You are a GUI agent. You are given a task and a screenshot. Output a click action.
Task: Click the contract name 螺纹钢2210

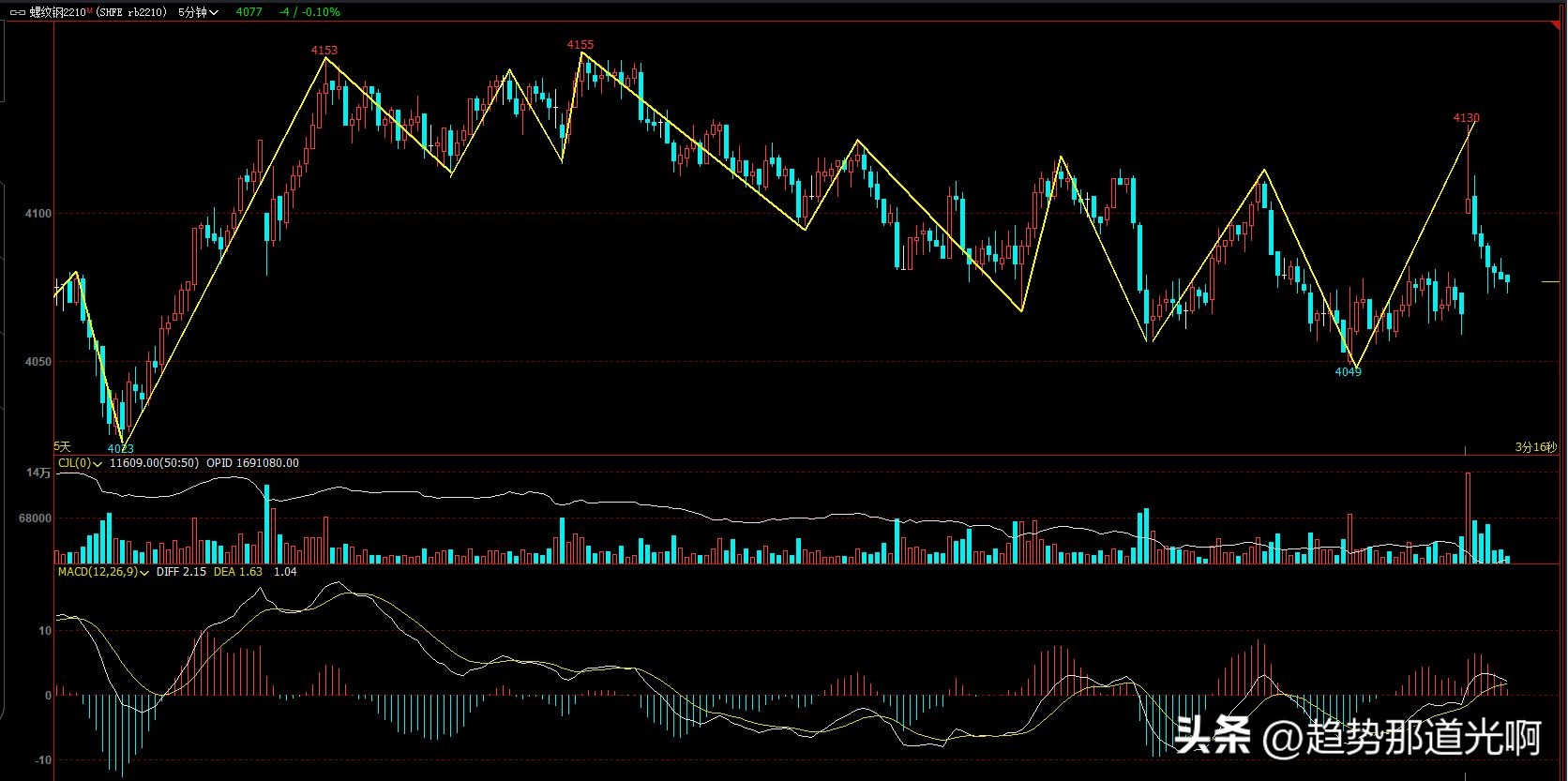[x=57, y=12]
